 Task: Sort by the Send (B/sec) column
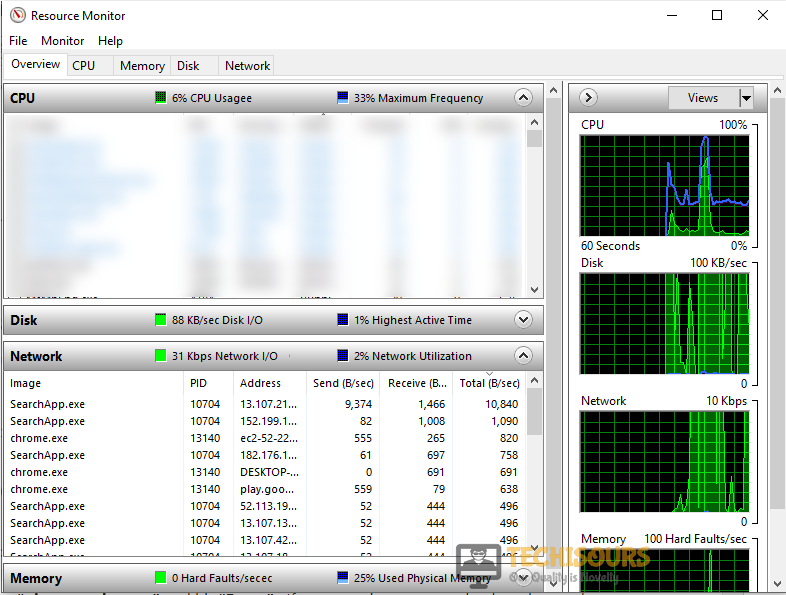point(343,383)
